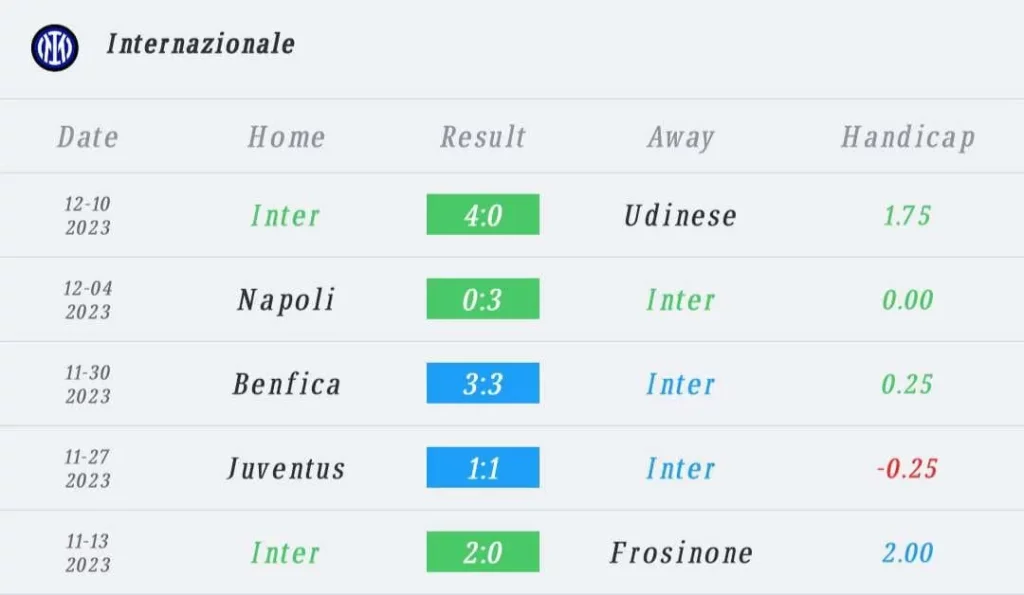
Task: Click the Juventus team name
Action: click(x=286, y=469)
